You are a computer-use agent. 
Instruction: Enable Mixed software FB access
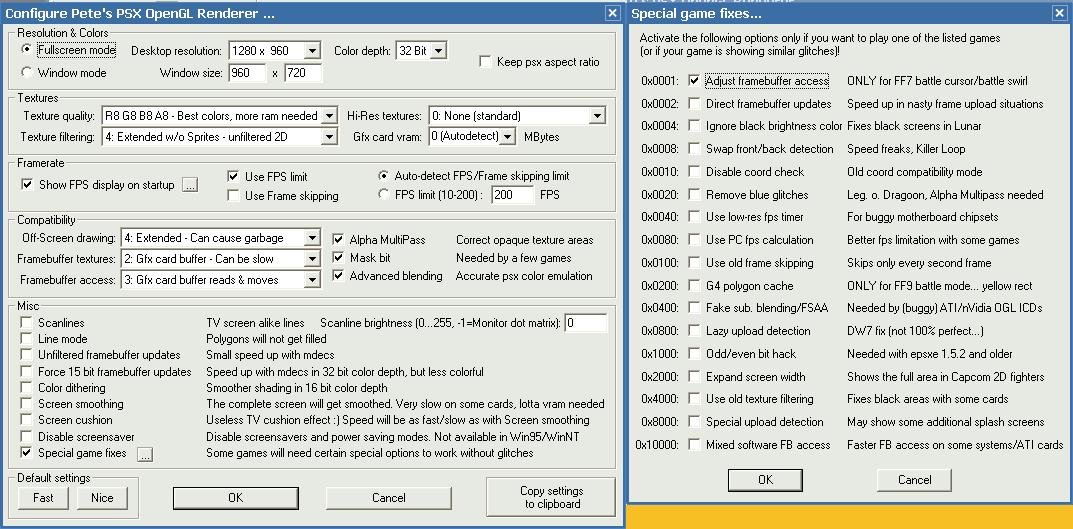694,445
